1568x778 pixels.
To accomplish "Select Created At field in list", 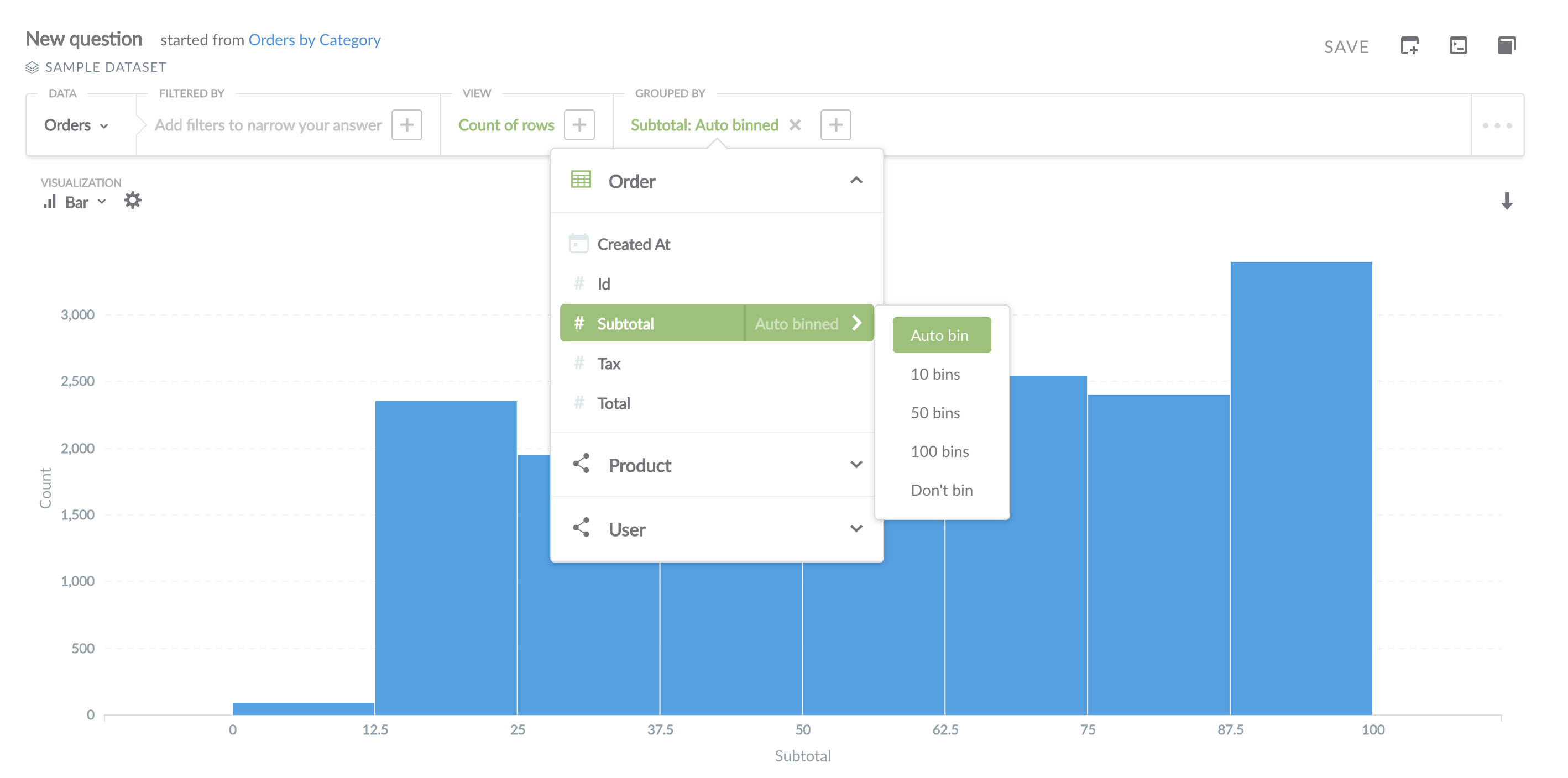I will coord(633,245).
